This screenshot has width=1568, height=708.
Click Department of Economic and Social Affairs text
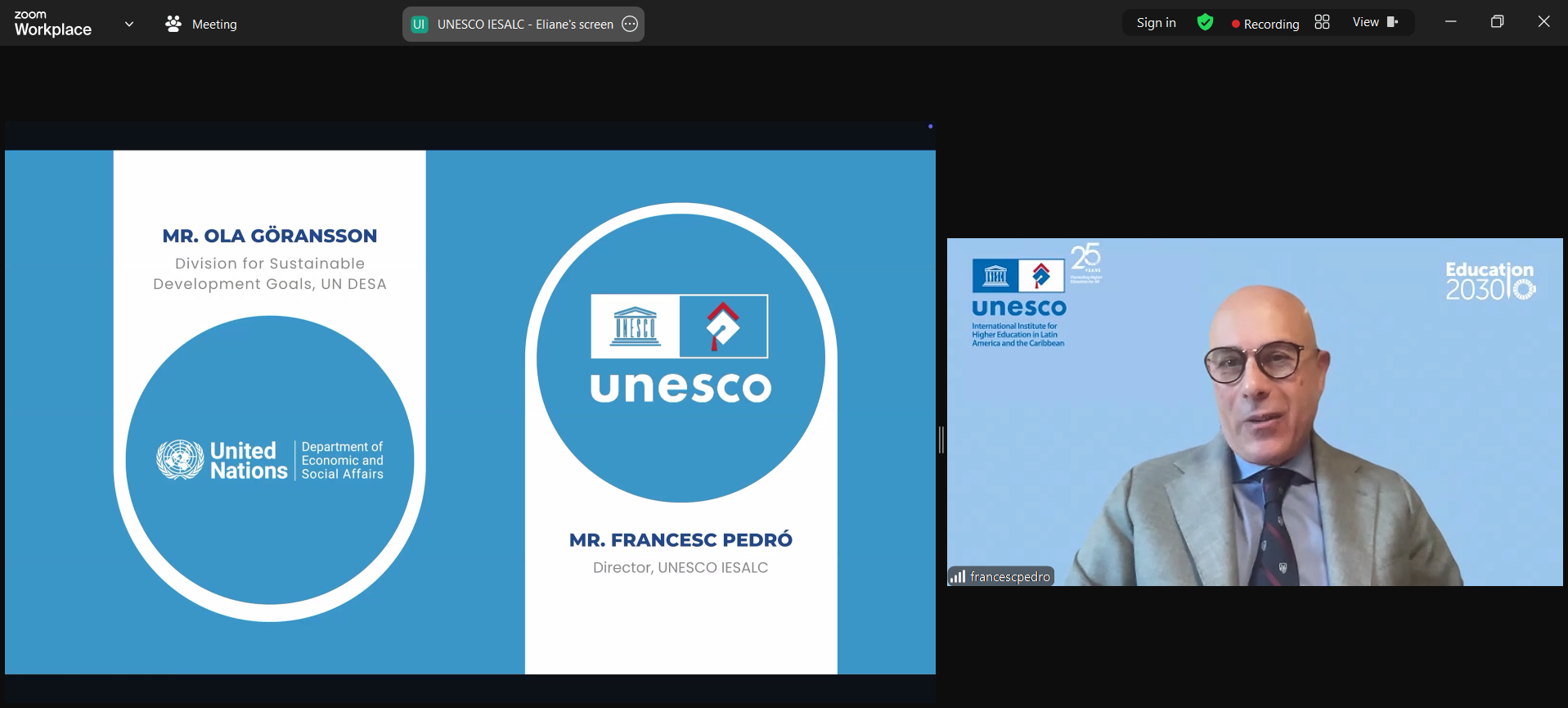coord(342,460)
